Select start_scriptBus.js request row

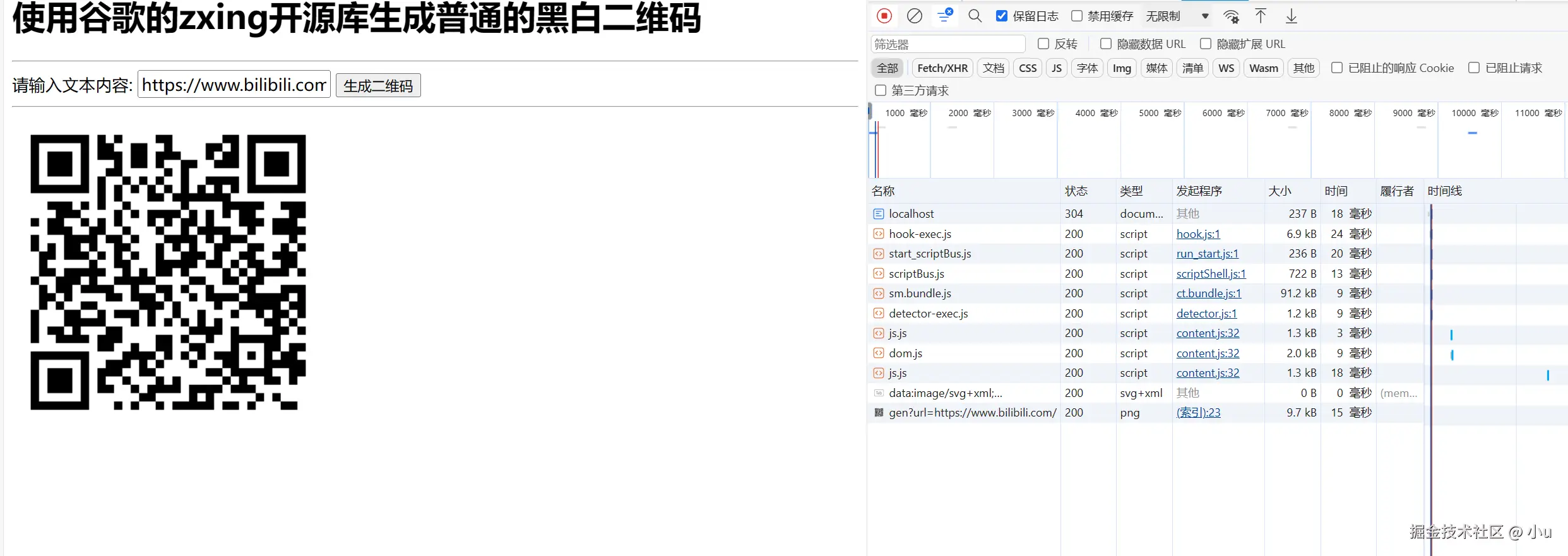(1218, 254)
